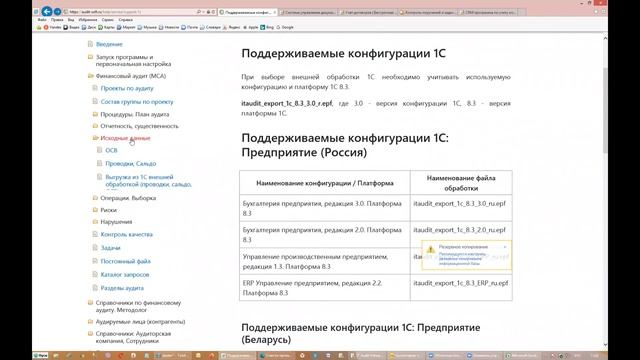Open the Каталог запросов link
640x360 pixels.
[124, 275]
